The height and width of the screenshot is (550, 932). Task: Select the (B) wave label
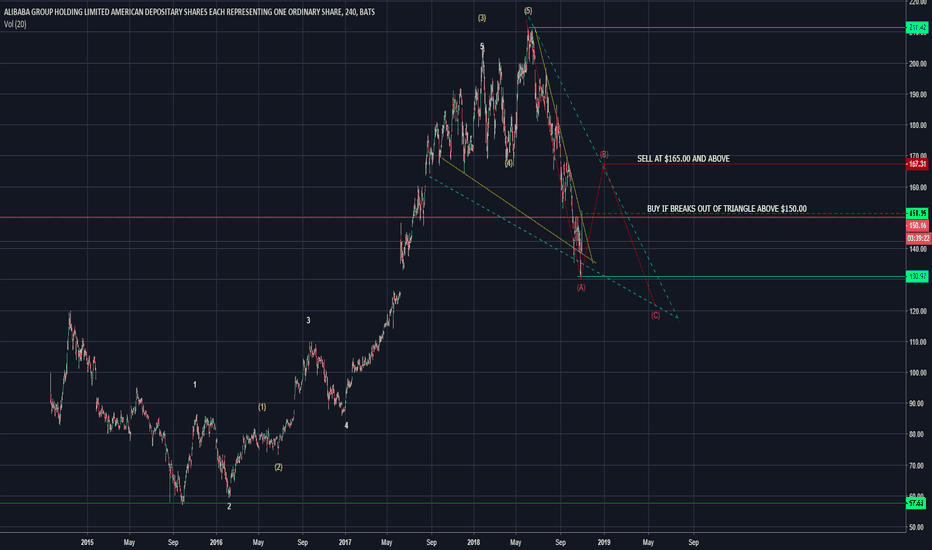pyautogui.click(x=604, y=155)
